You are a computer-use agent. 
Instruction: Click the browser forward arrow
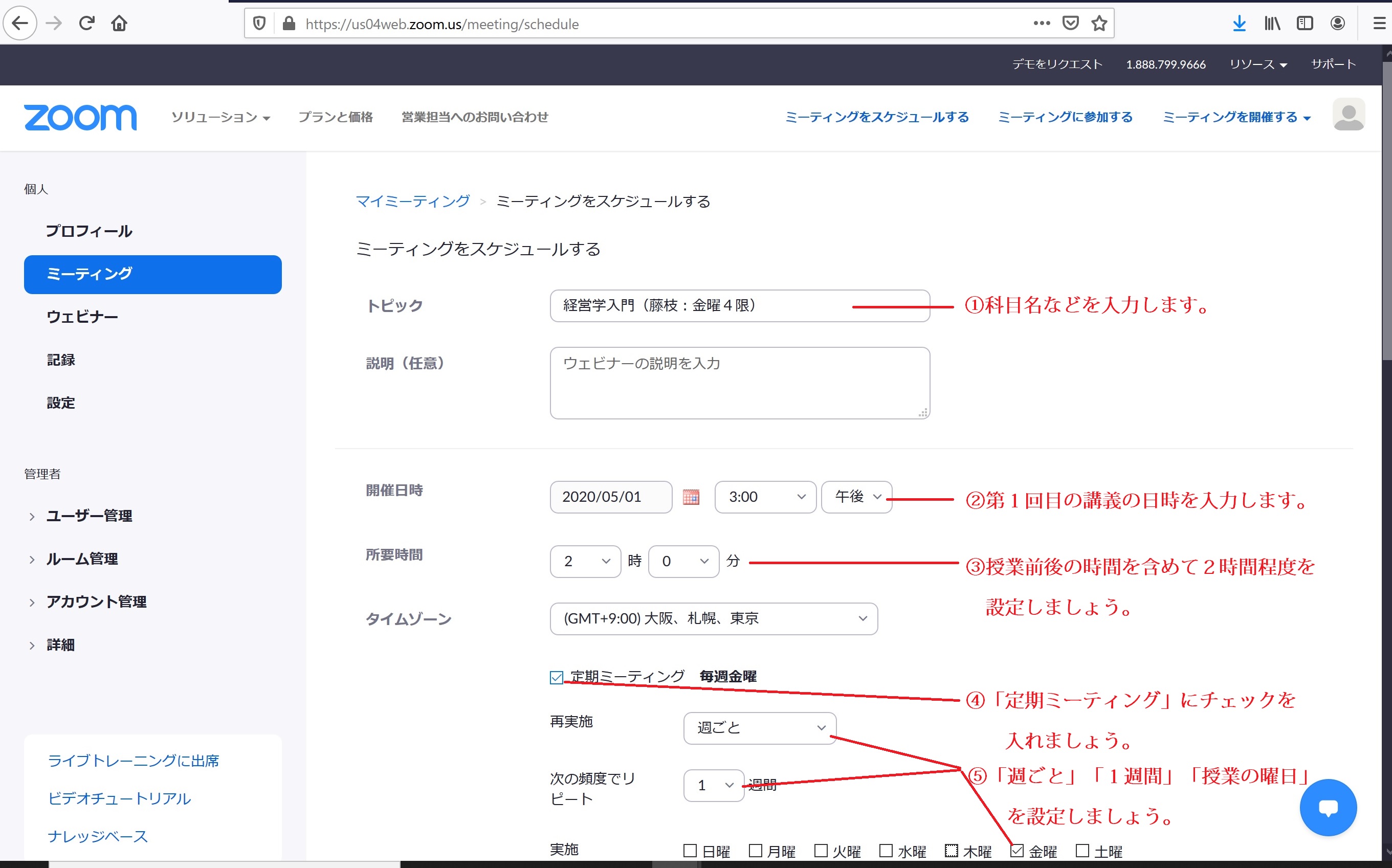click(x=54, y=24)
